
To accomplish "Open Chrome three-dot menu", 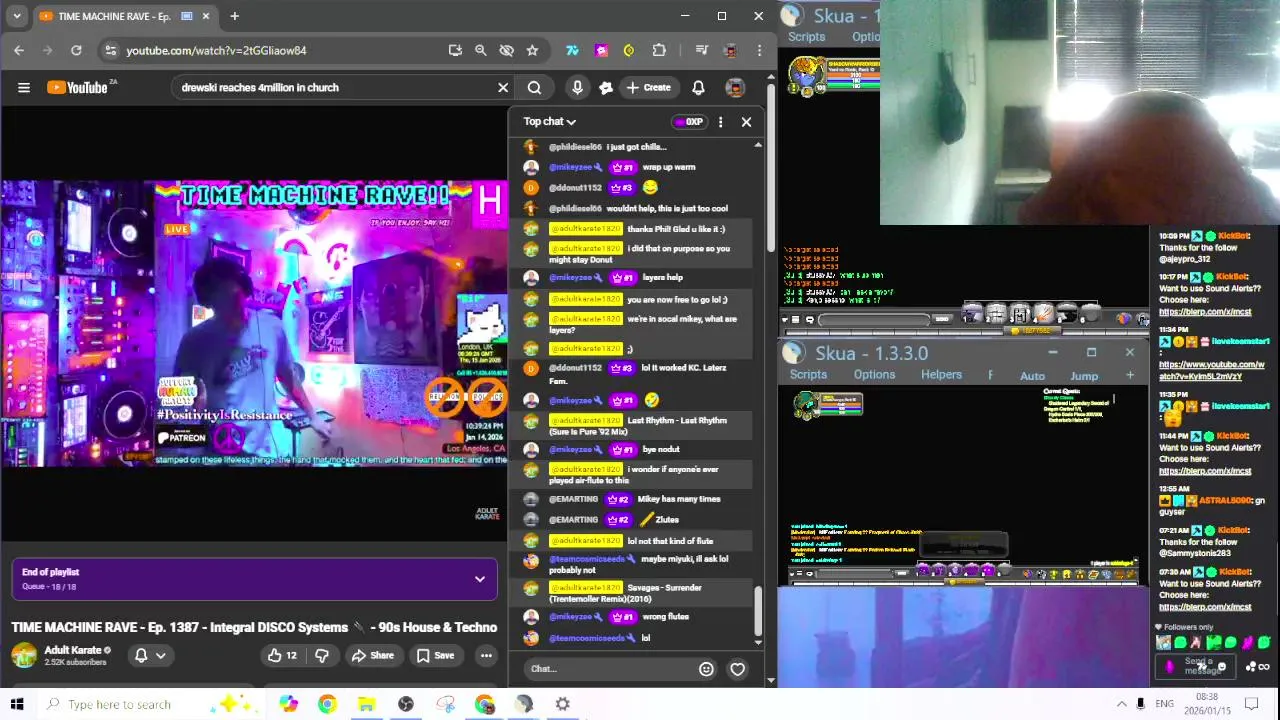I will point(760,50).
